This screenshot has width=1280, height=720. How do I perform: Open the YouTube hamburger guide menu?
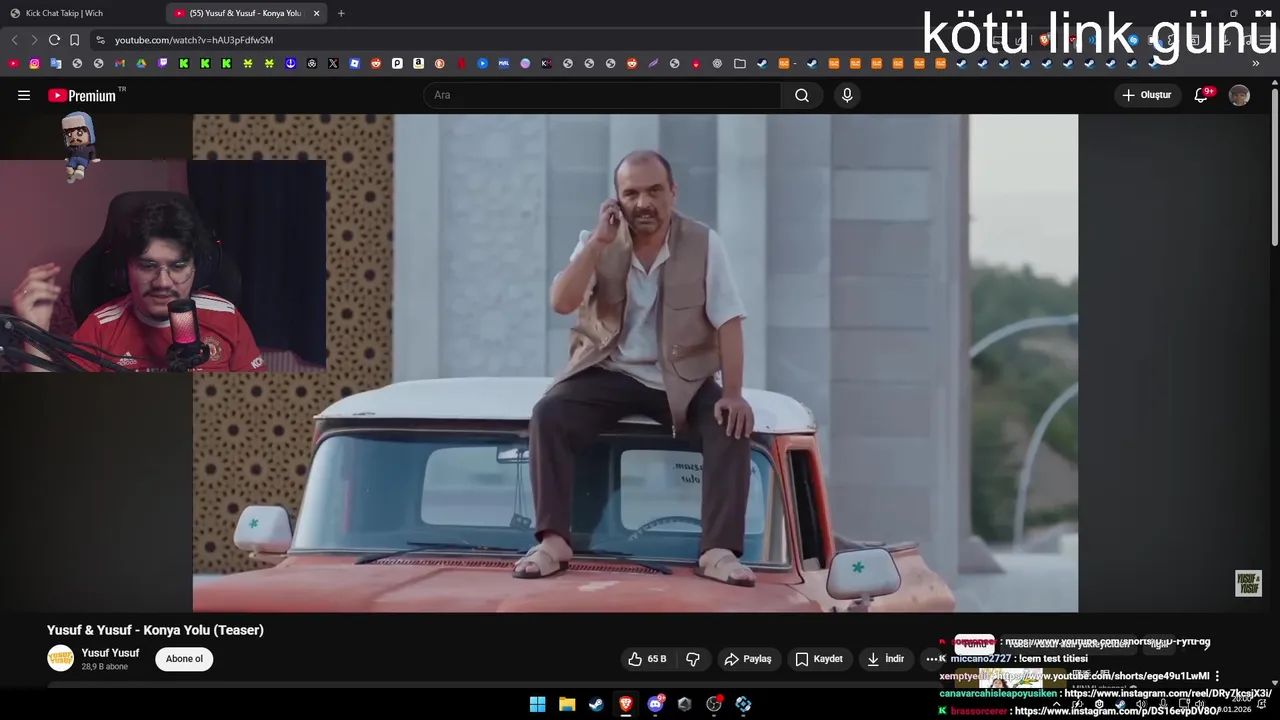point(24,95)
